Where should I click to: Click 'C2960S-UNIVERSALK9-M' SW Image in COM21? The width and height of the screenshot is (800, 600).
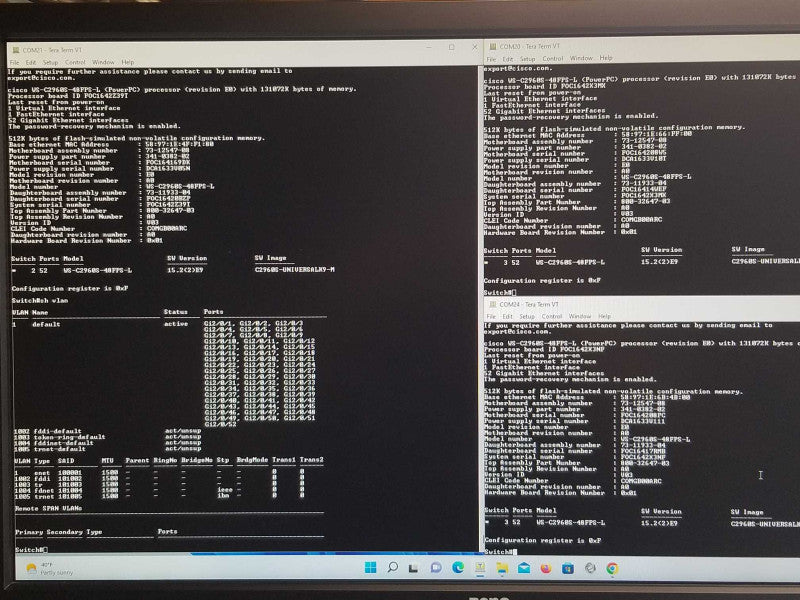294,269
